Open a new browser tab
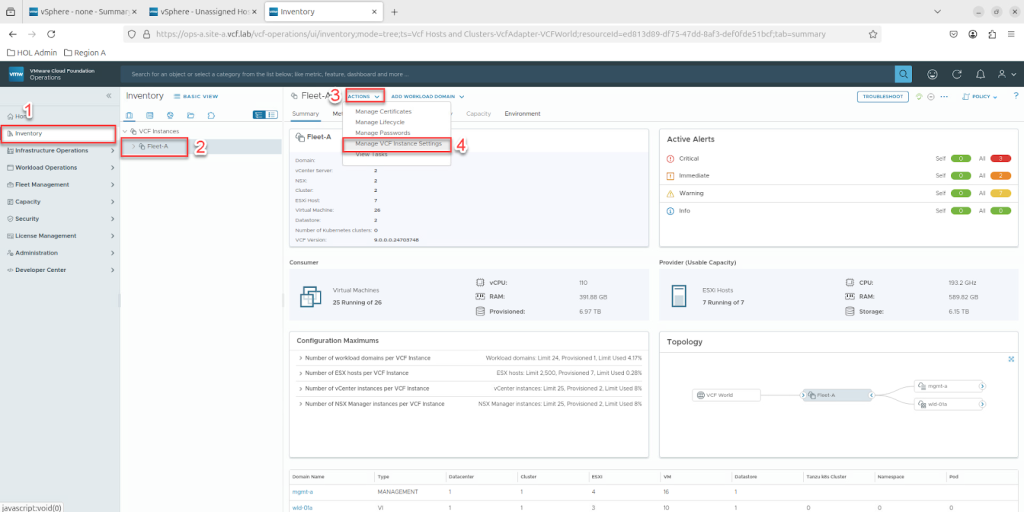The width and height of the screenshot is (1024, 512). pos(394,12)
